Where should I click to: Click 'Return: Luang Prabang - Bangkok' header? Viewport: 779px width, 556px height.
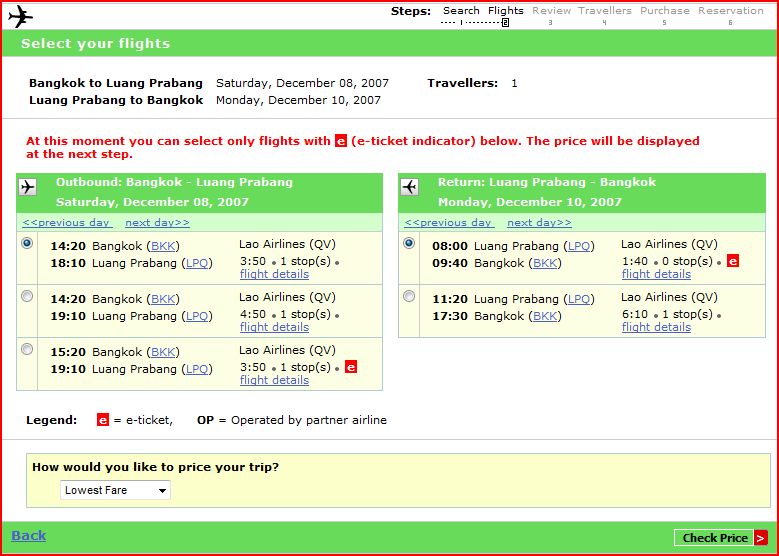click(547, 182)
